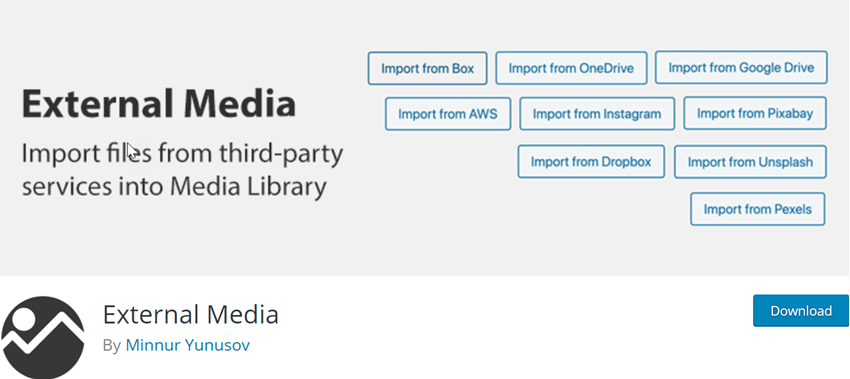The height and width of the screenshot is (379, 850).
Task: Click Import from Dropbox button
Action: coord(591,162)
